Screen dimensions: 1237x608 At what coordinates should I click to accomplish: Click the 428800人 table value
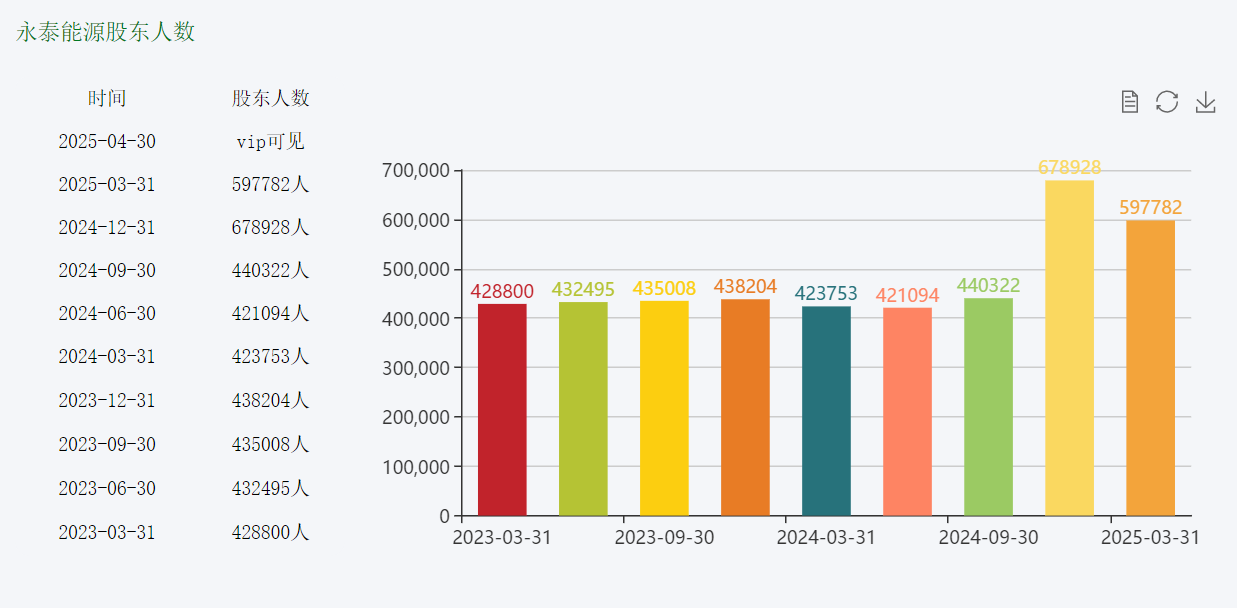(271, 533)
